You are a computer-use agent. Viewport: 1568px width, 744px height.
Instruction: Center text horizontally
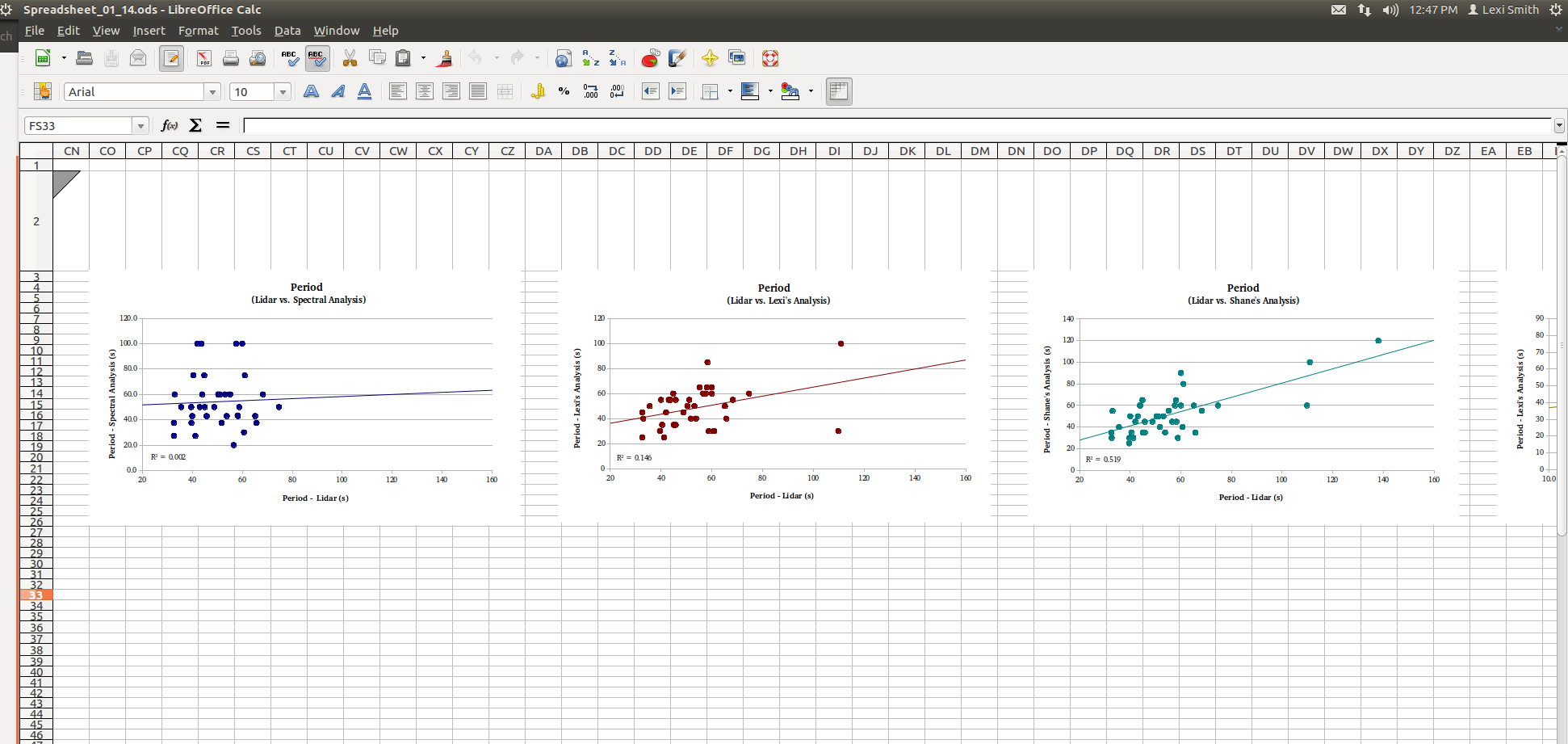click(424, 91)
